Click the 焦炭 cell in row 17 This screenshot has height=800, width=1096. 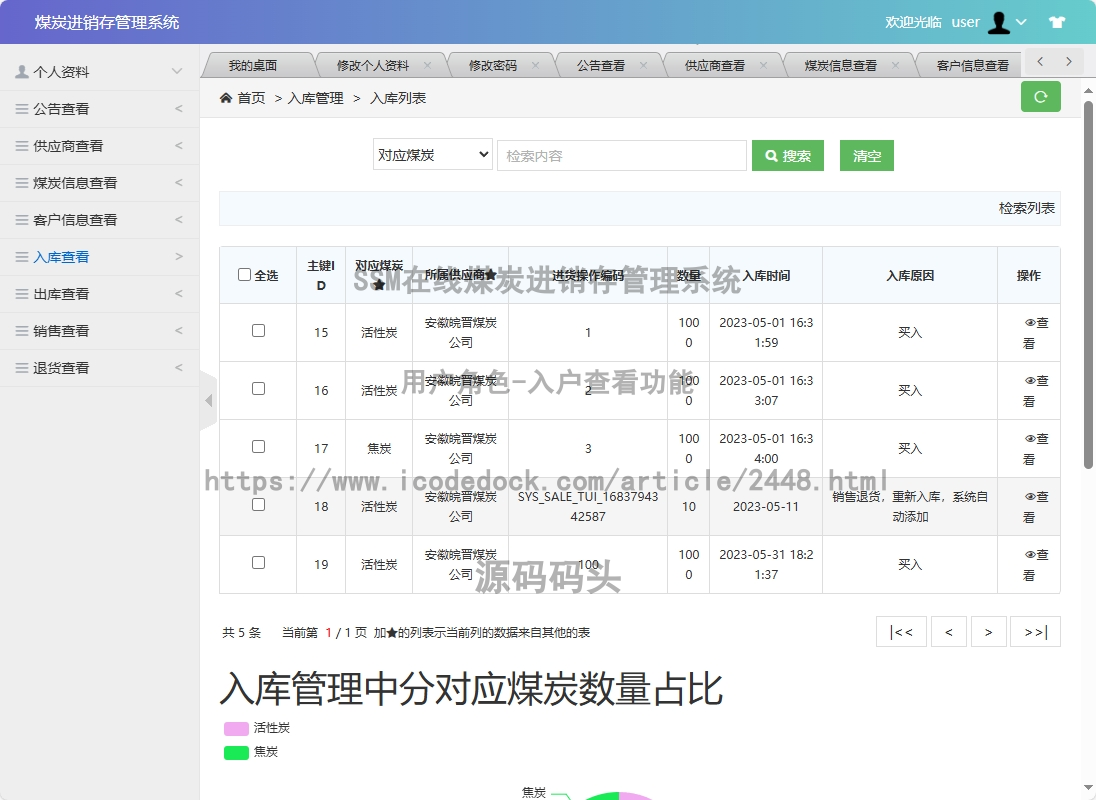[379, 449]
